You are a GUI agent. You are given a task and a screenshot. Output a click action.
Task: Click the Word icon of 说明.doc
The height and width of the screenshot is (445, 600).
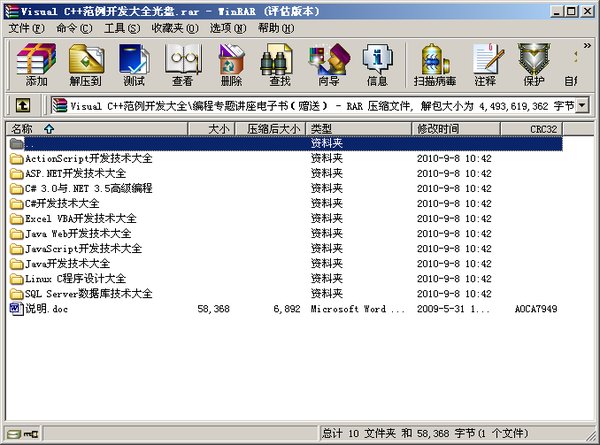coord(16,308)
